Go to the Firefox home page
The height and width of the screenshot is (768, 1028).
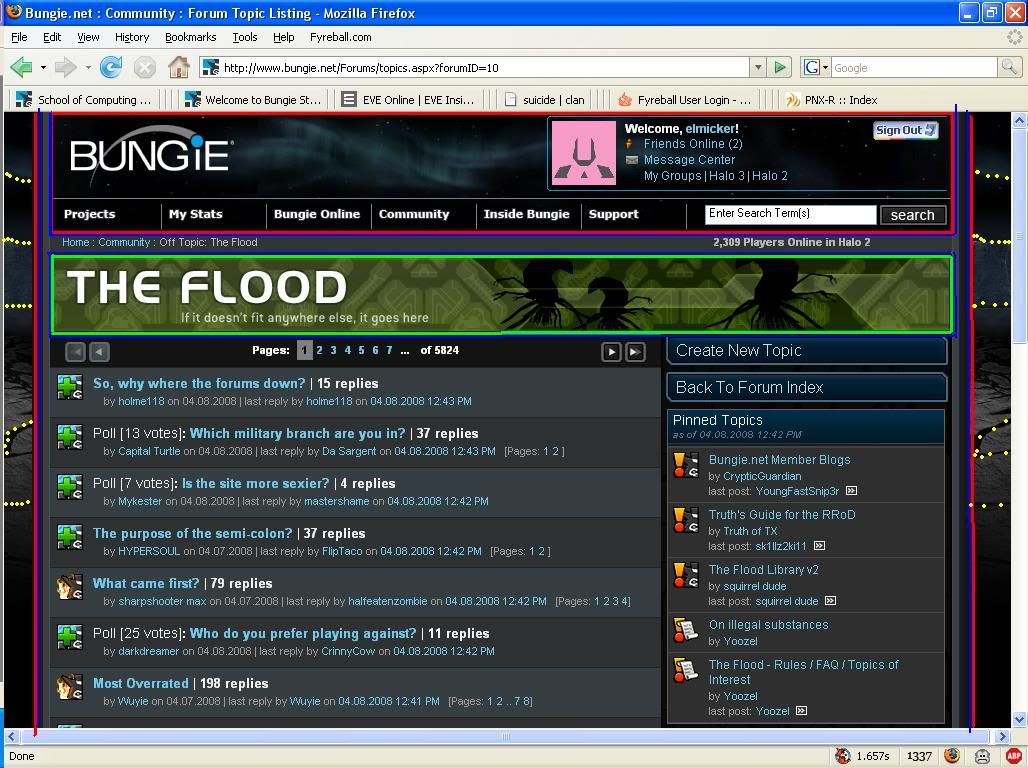[179, 67]
